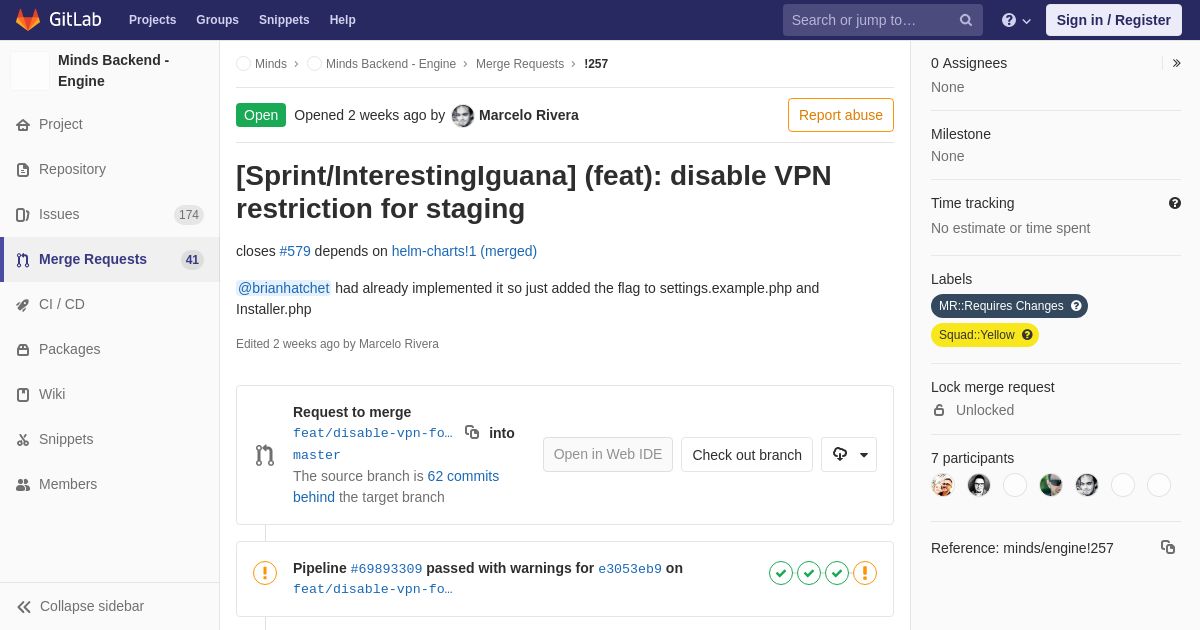Click the GitLab fox logo
The width and height of the screenshot is (1200, 630).
[x=28, y=20]
